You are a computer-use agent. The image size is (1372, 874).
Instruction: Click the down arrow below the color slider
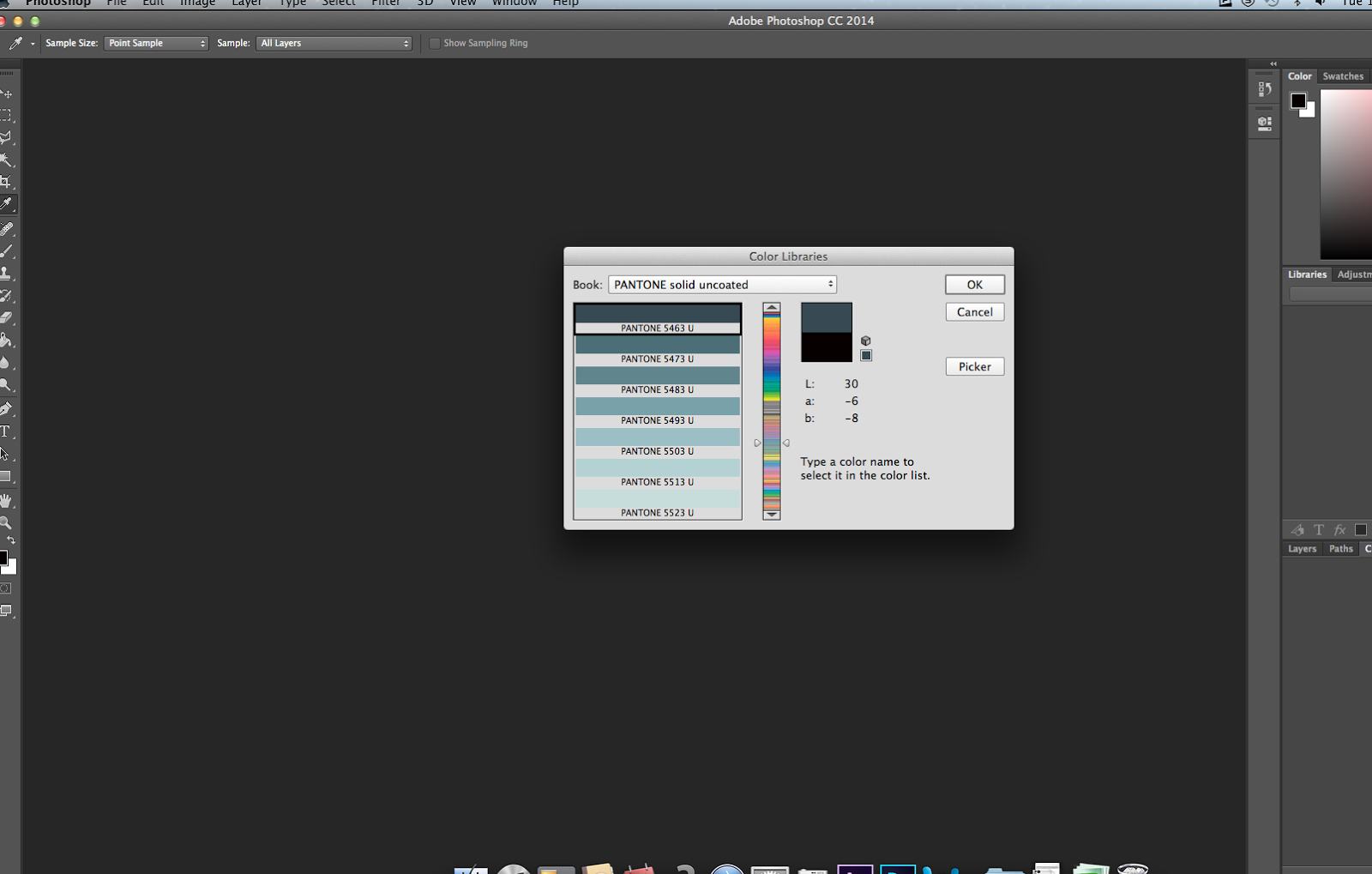point(772,515)
